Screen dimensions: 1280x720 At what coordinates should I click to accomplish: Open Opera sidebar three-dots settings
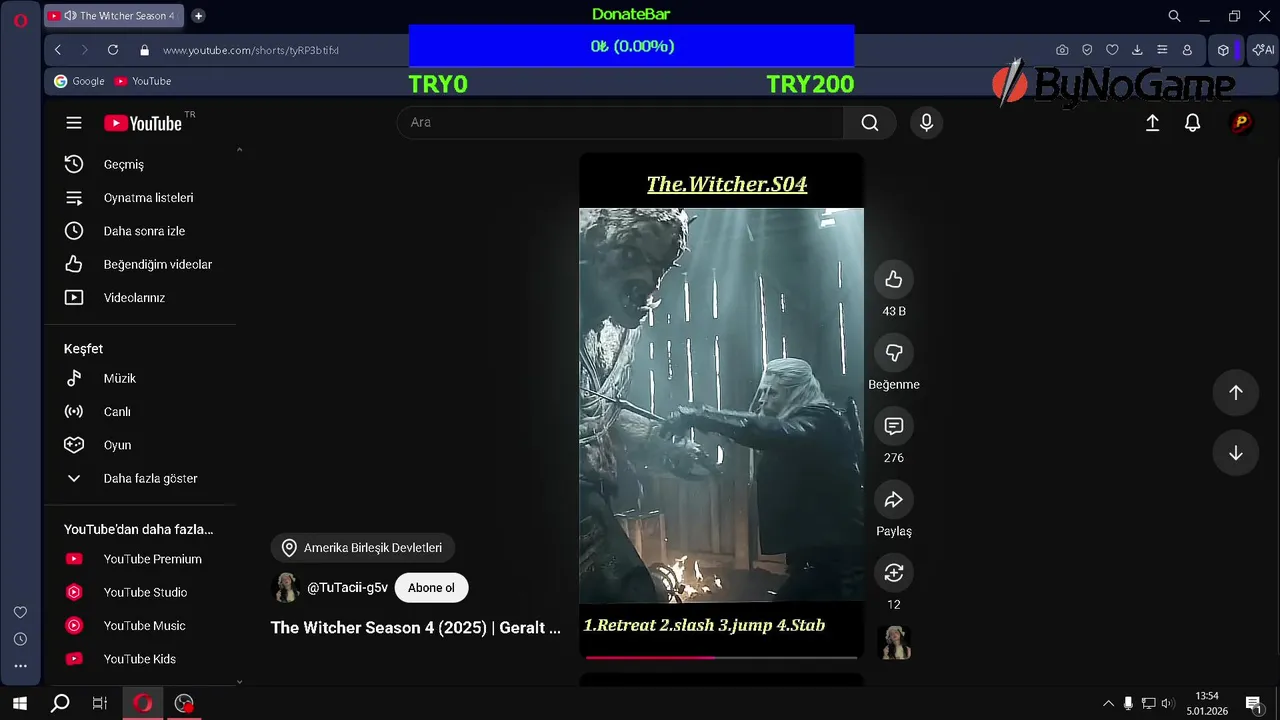click(20, 666)
